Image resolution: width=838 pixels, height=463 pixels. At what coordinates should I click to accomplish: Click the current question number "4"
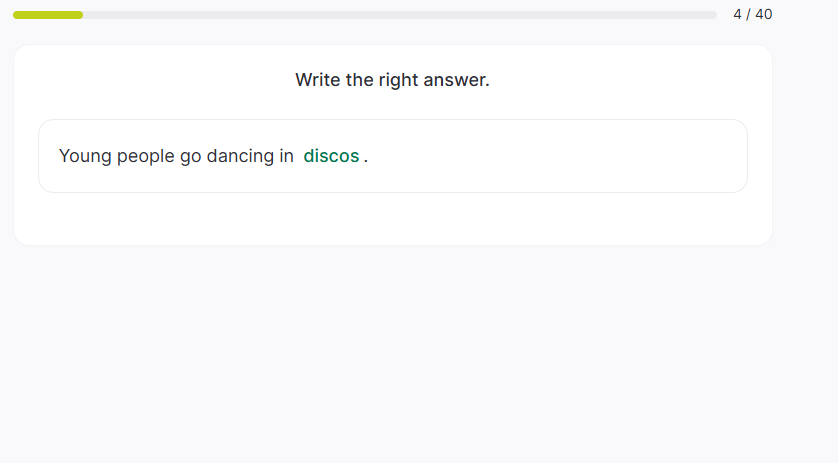[738, 14]
